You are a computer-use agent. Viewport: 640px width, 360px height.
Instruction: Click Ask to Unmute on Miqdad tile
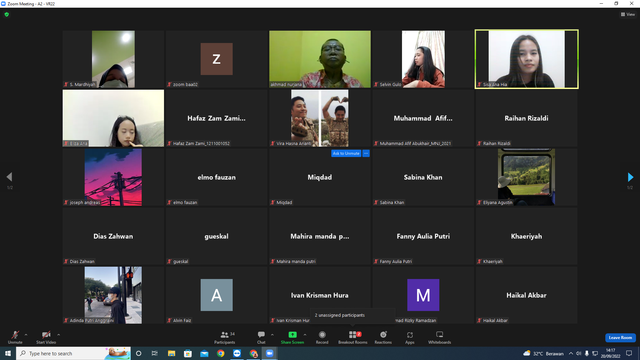346,153
